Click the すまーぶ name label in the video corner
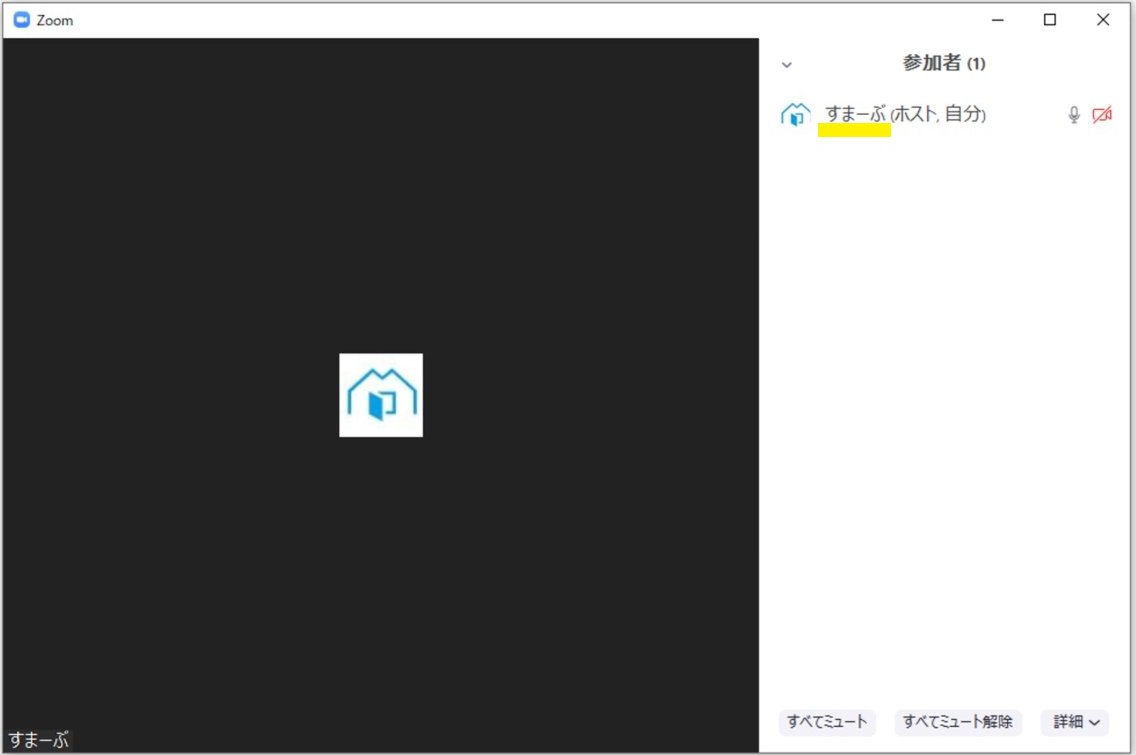This screenshot has height=755, width=1136. coord(38,740)
